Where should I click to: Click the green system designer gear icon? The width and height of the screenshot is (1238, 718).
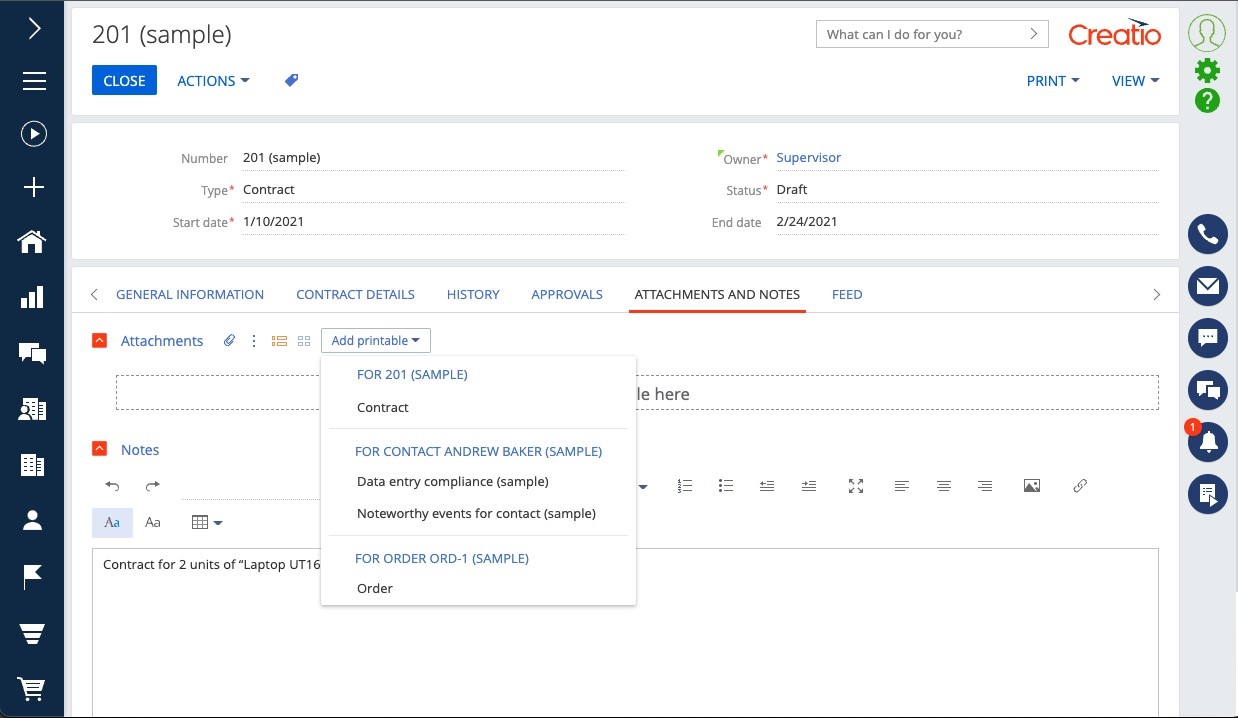[1207, 70]
